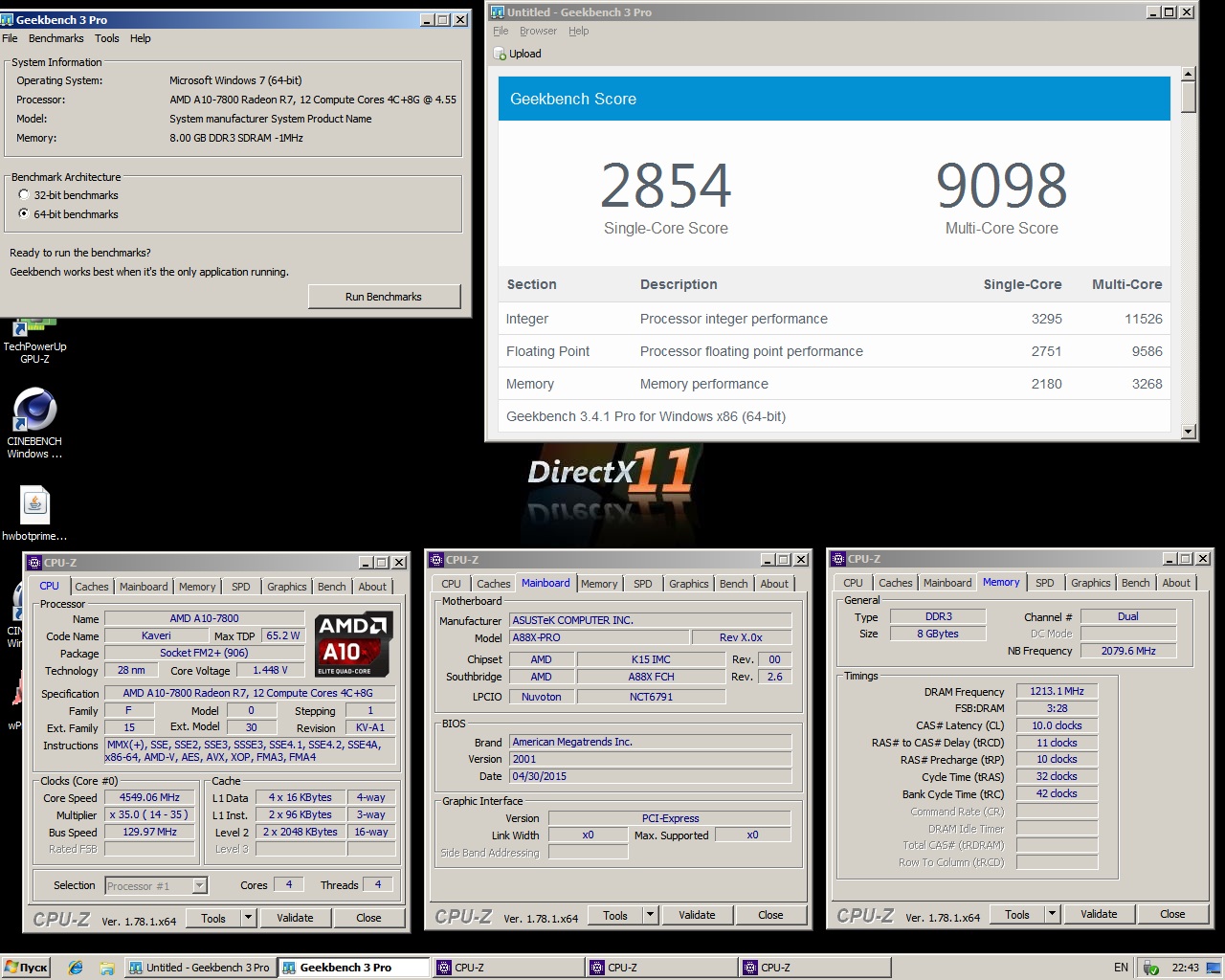Click the Multiplier value x 35.0
The width and height of the screenshot is (1225, 980).
pyautogui.click(x=150, y=814)
